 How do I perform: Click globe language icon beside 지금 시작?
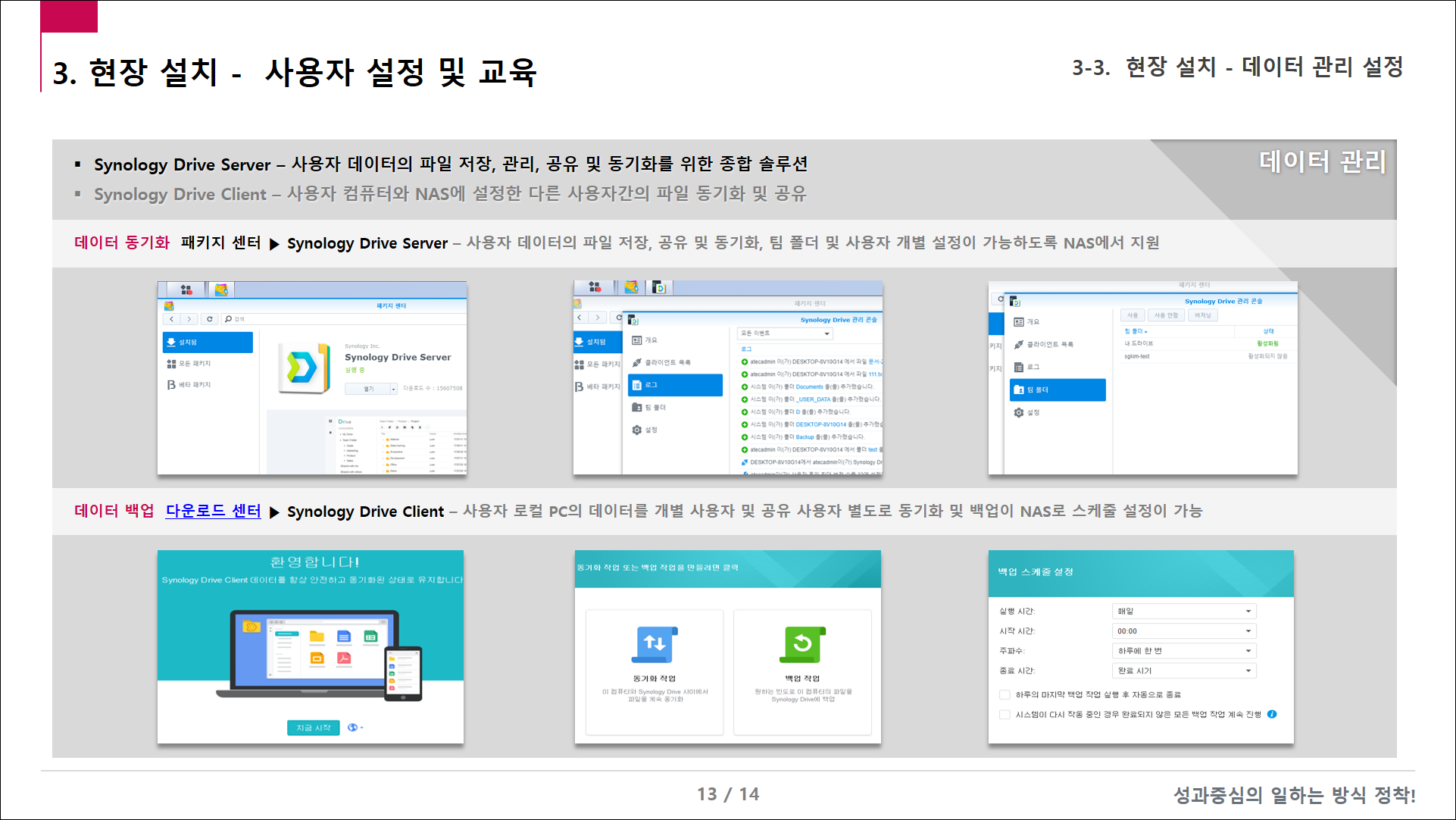pyautogui.click(x=353, y=728)
